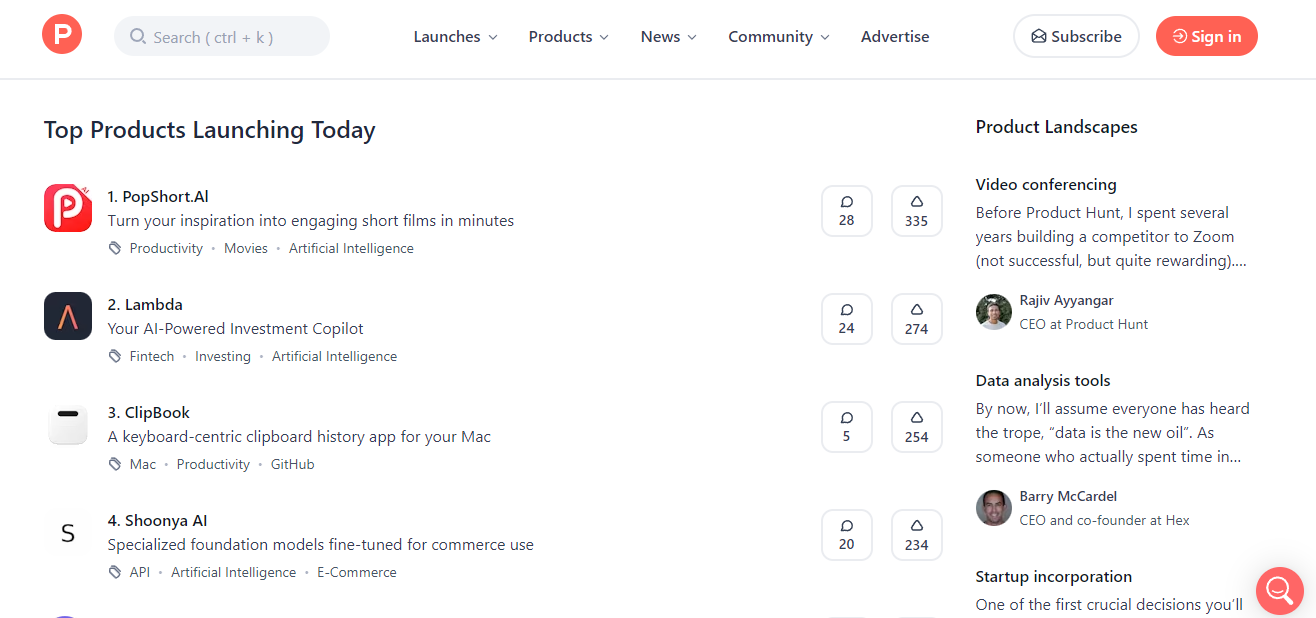This screenshot has width=1316, height=618.
Task: Click the search field
Action: pos(222,36)
